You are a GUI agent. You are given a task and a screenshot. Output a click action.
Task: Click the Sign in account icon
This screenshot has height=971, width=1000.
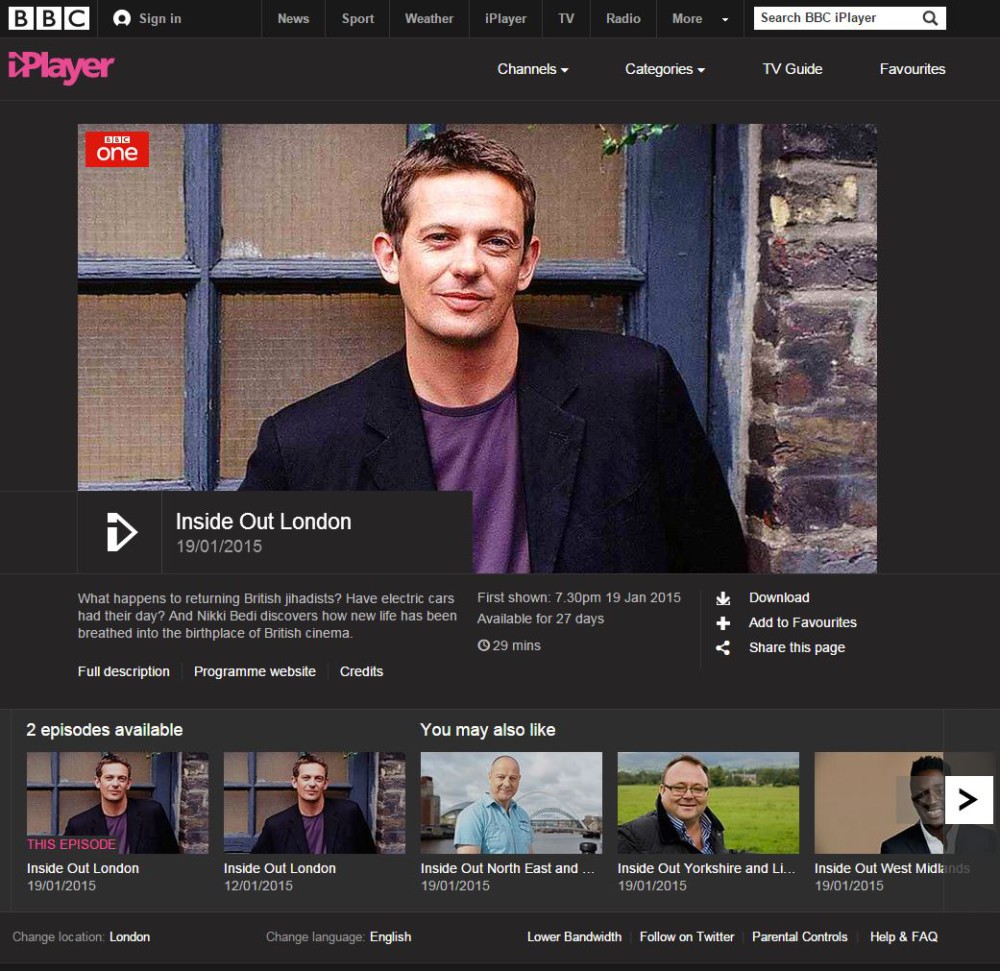[122, 18]
